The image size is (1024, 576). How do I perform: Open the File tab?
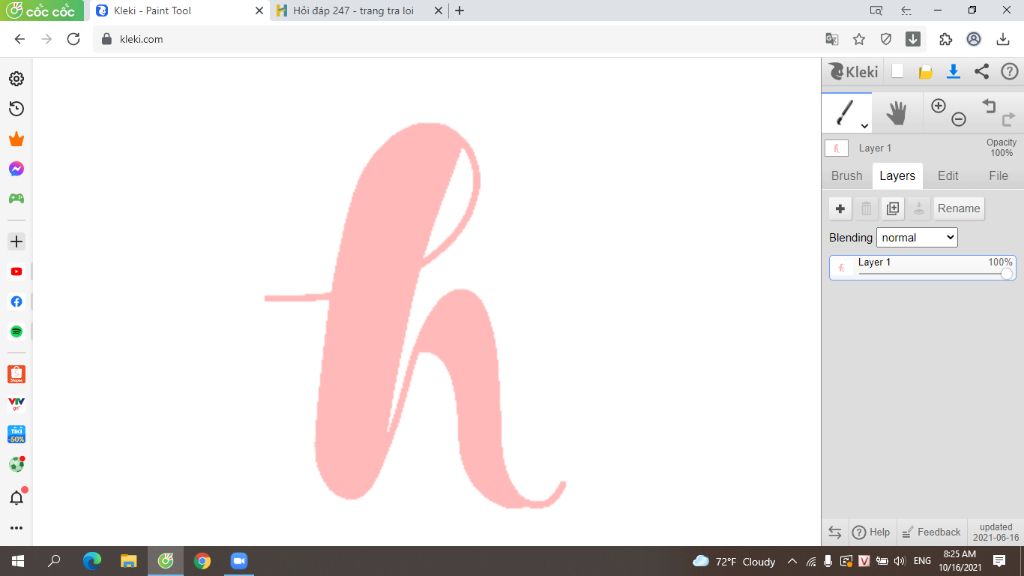[998, 176]
